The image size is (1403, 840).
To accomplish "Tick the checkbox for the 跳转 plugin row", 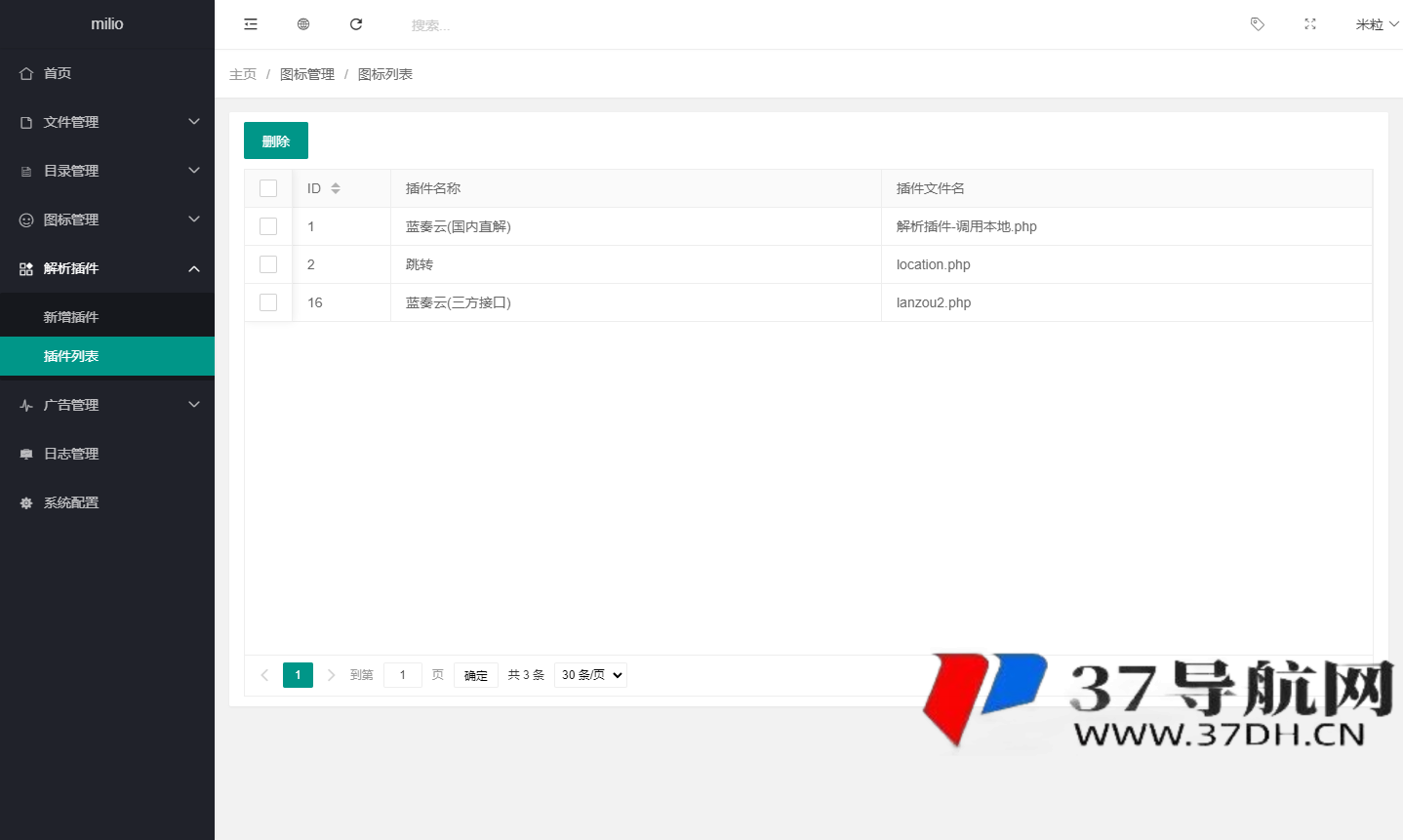I will point(268,264).
